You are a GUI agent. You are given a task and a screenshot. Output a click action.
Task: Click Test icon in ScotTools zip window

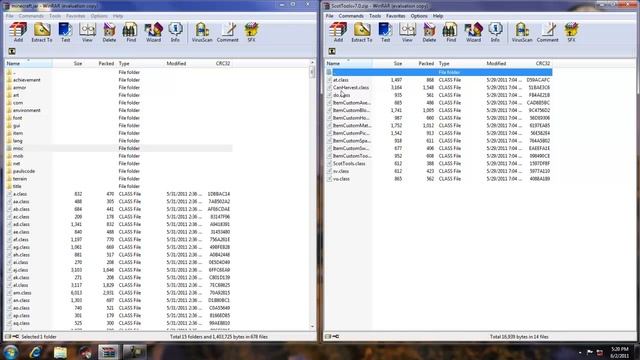(385, 32)
